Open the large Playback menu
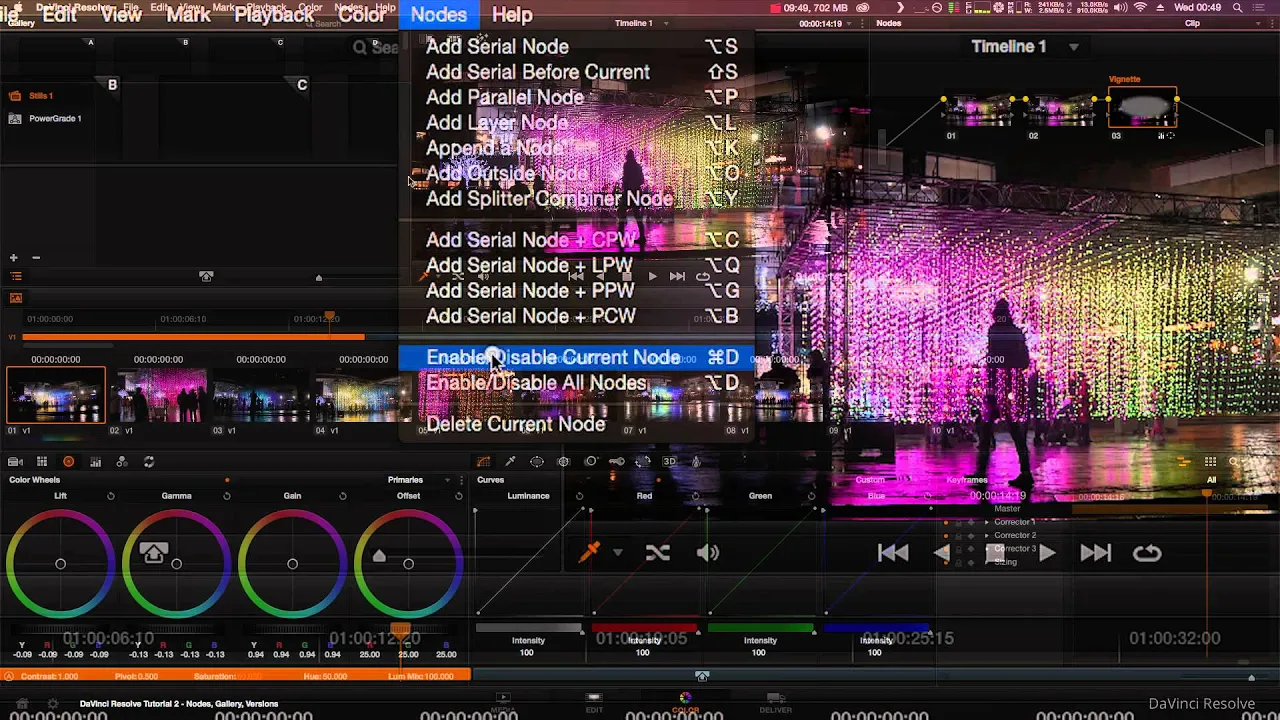This screenshot has height=720, width=1280. 274,14
